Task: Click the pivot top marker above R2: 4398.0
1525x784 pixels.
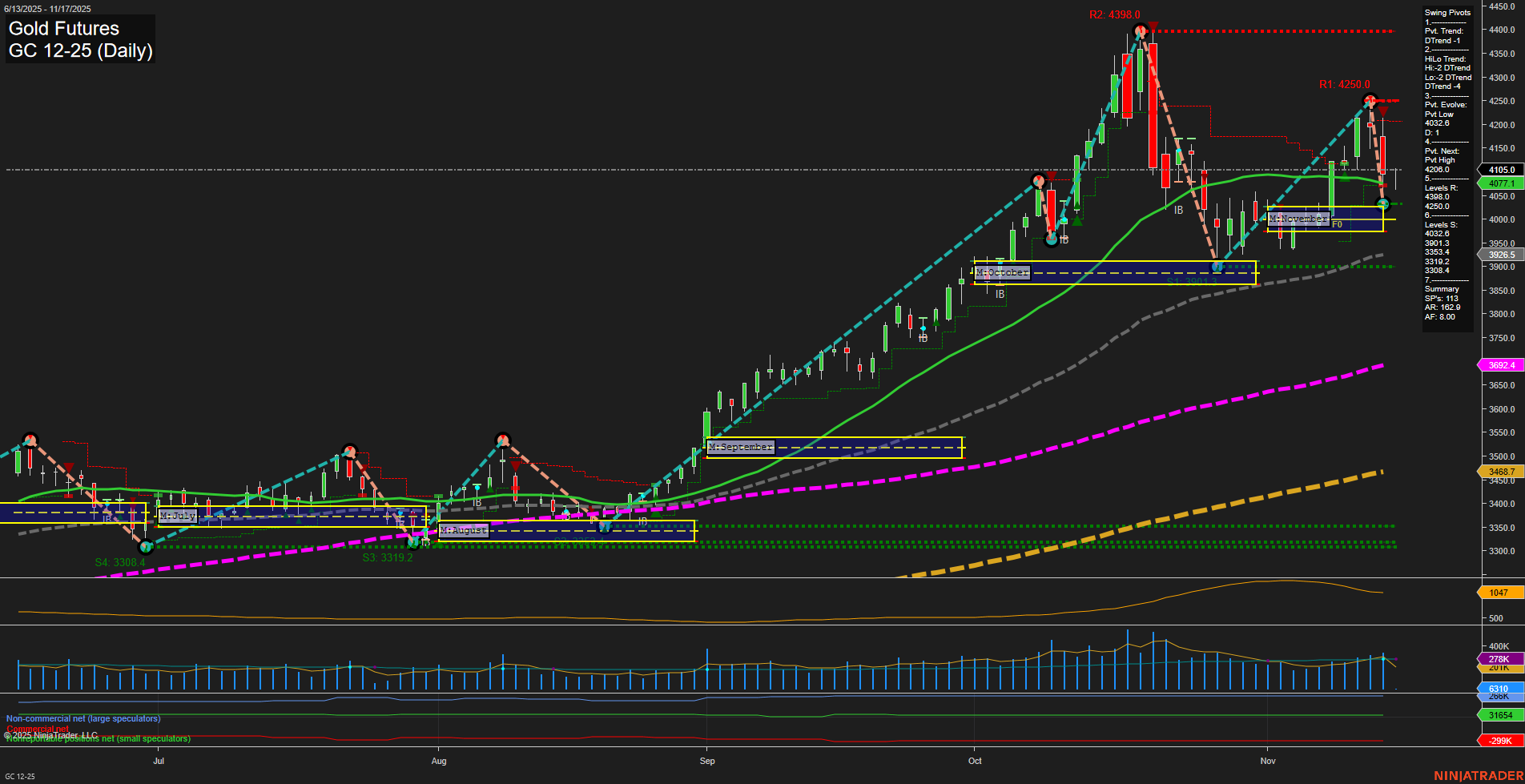Action: point(1141,31)
